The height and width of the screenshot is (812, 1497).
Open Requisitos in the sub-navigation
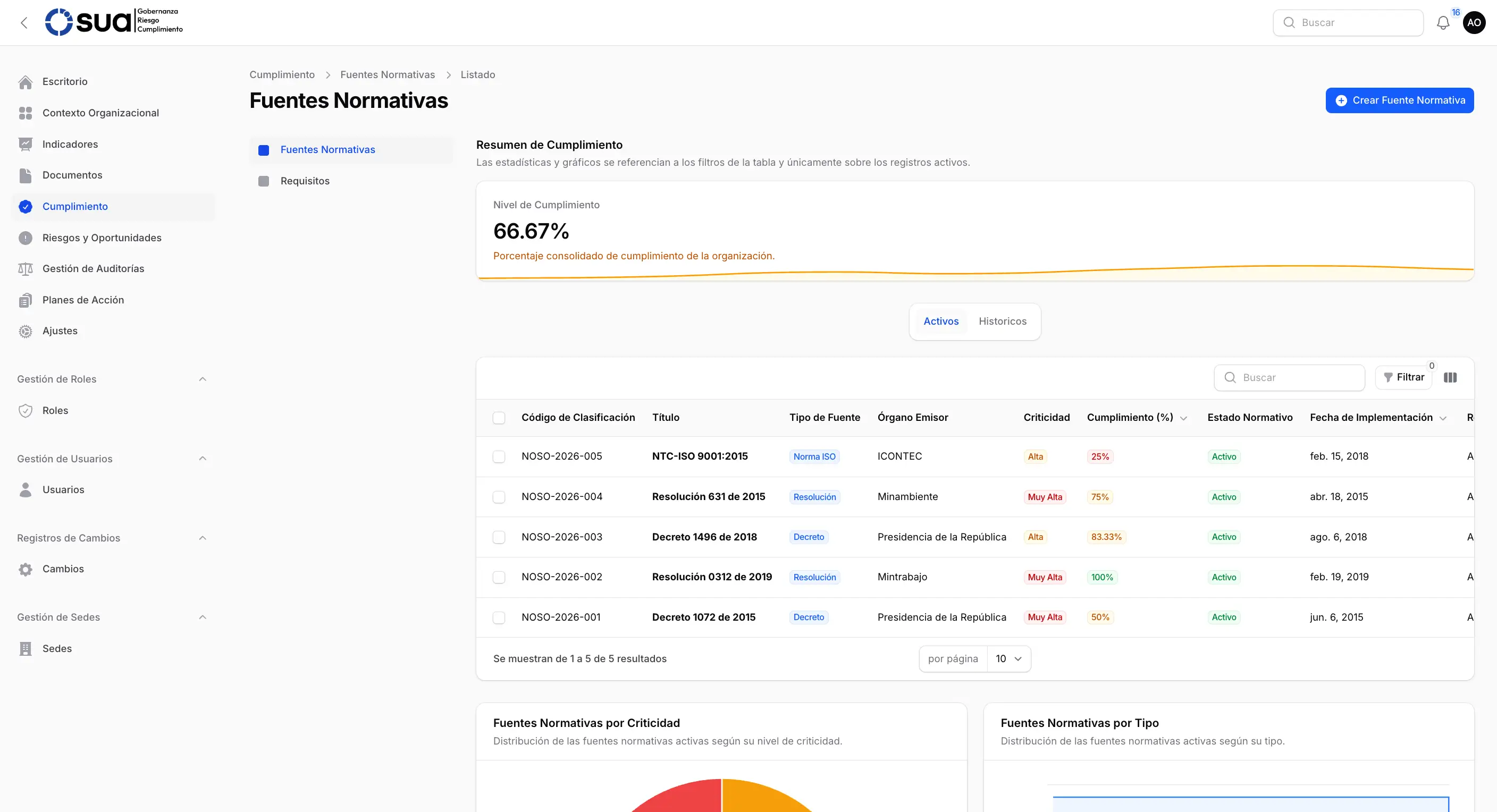point(351,181)
